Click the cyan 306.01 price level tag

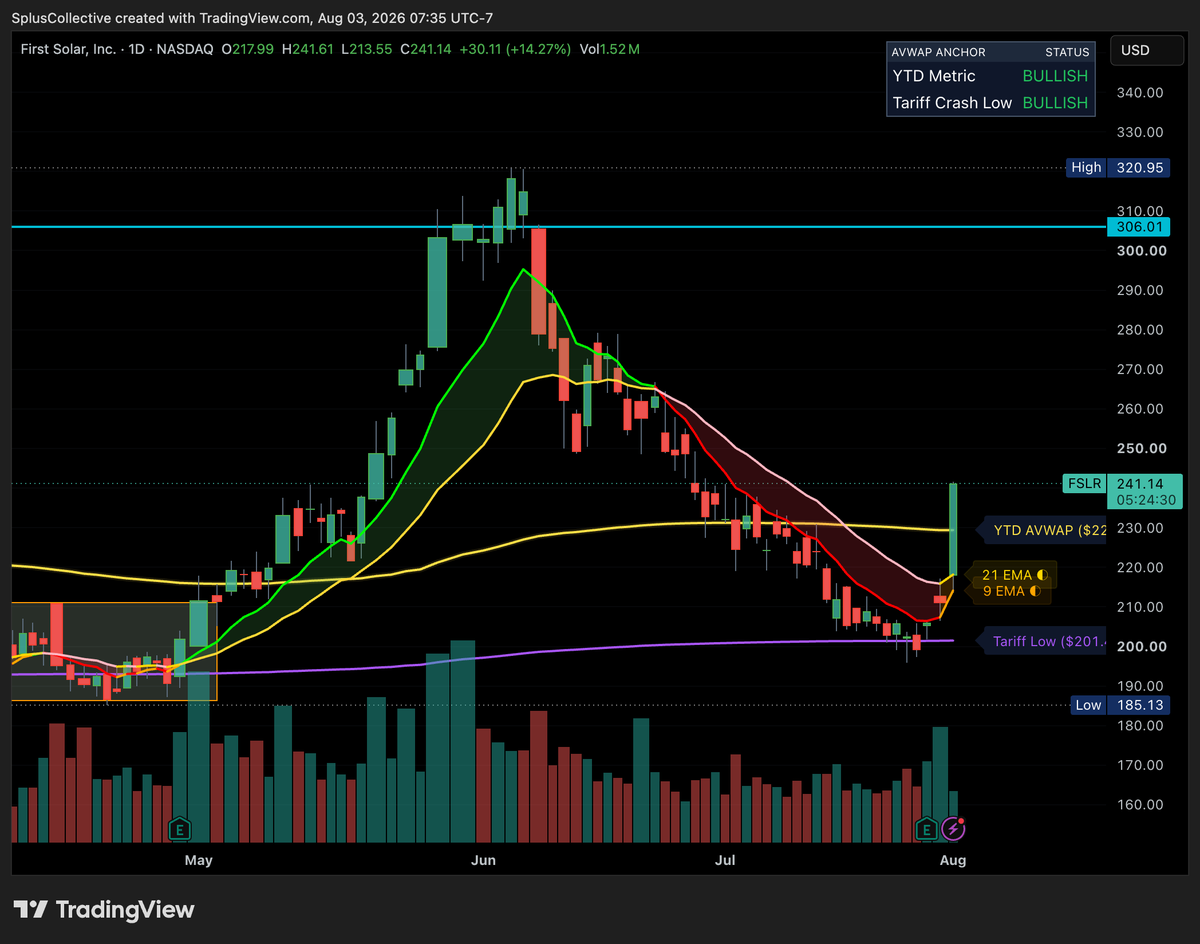point(1138,227)
